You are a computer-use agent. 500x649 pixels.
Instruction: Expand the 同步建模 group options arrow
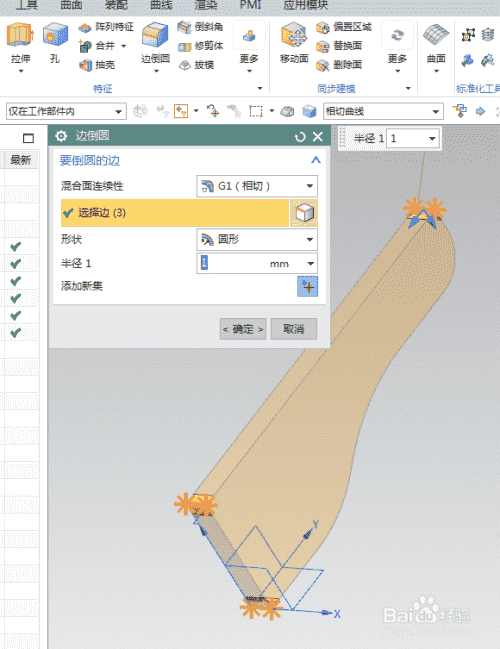(408, 88)
